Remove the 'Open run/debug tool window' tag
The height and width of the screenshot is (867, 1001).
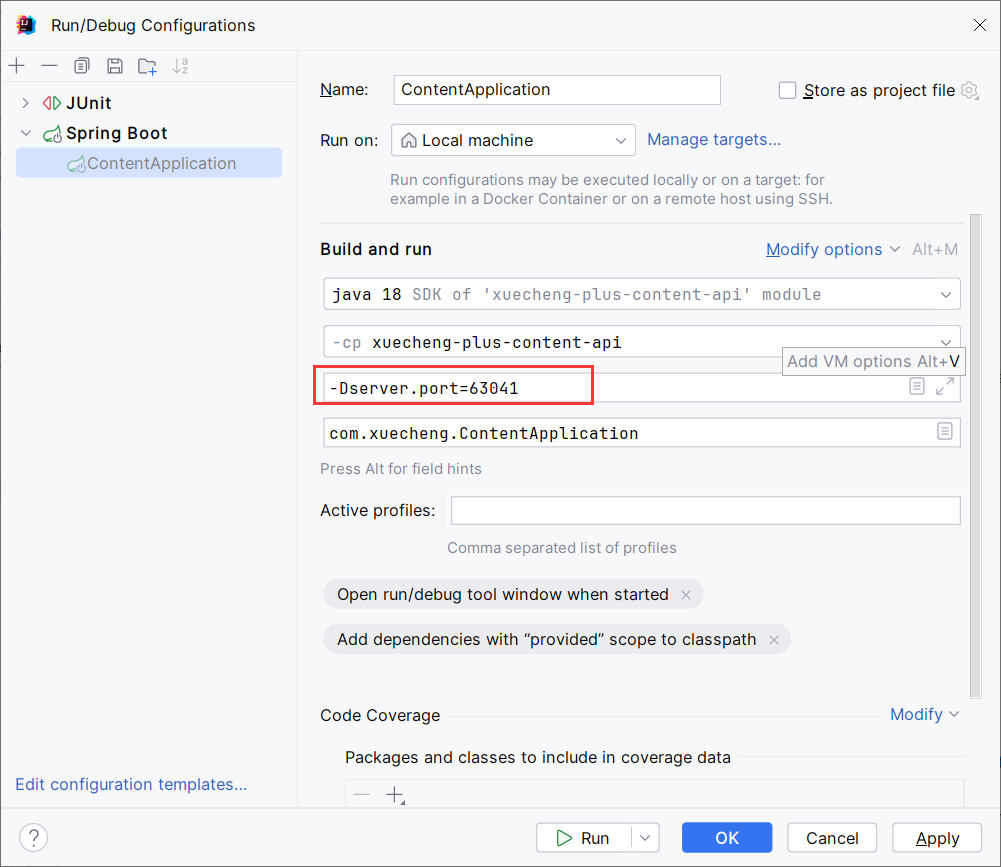point(686,595)
